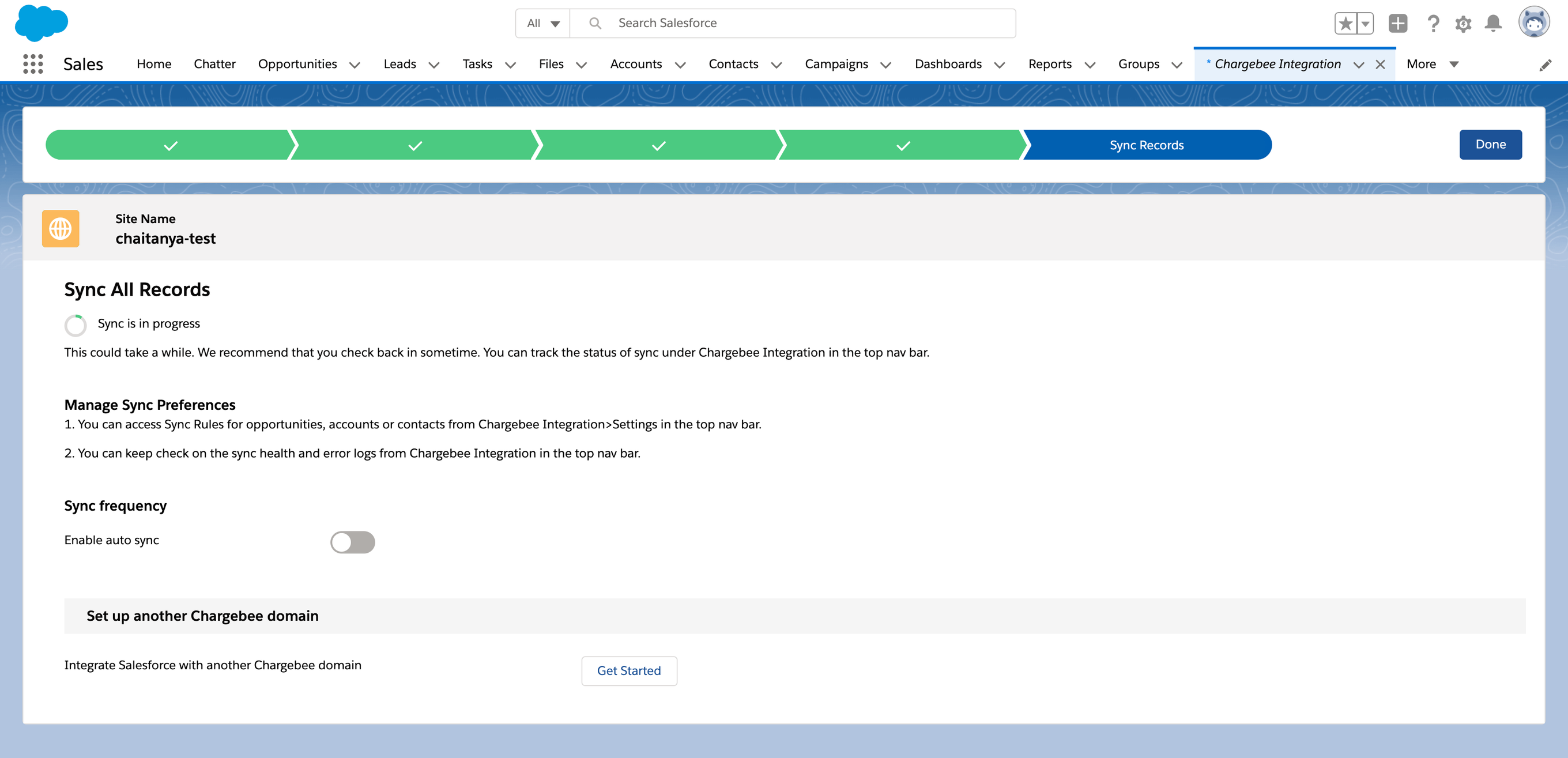This screenshot has width=1568, height=758.
Task: Open the global create plus icon
Action: [x=1397, y=24]
